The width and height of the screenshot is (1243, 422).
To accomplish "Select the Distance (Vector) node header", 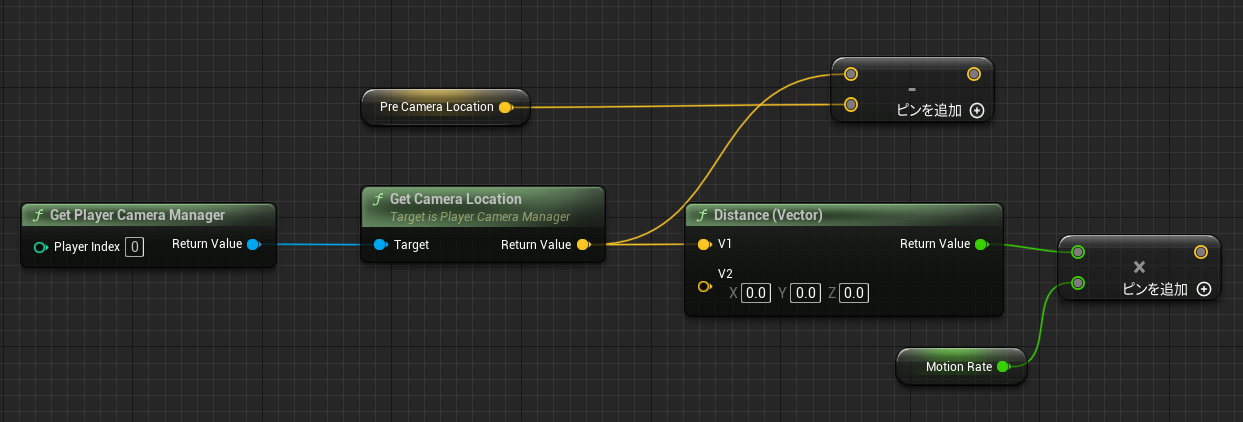I will click(843, 215).
